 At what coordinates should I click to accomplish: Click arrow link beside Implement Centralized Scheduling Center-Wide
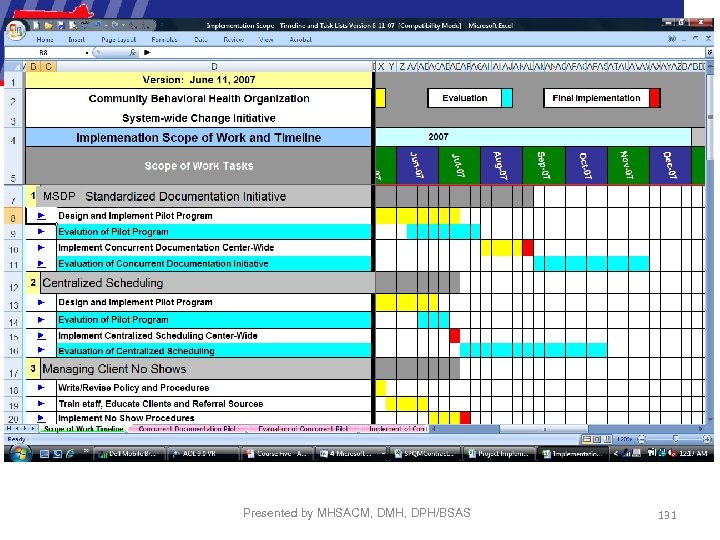point(41,336)
